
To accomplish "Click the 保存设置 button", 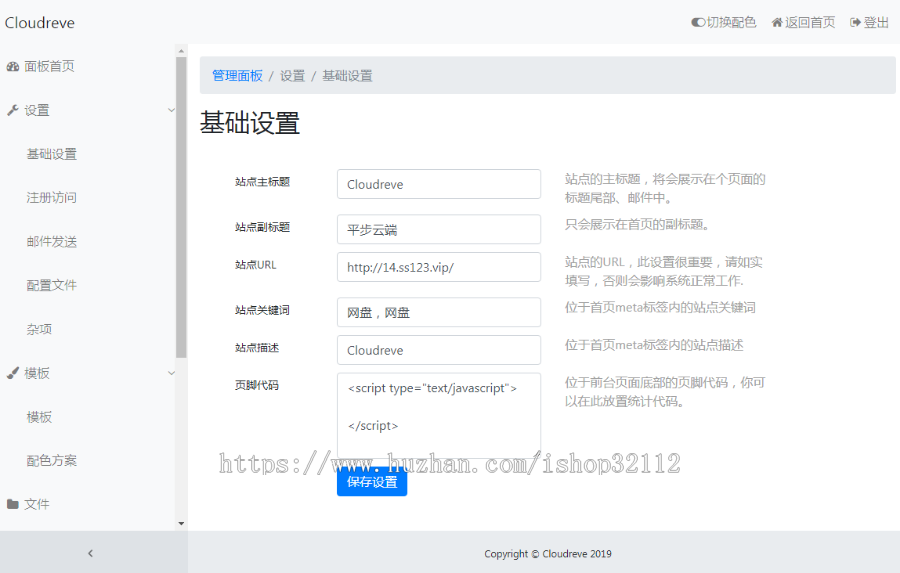I will click(x=372, y=482).
